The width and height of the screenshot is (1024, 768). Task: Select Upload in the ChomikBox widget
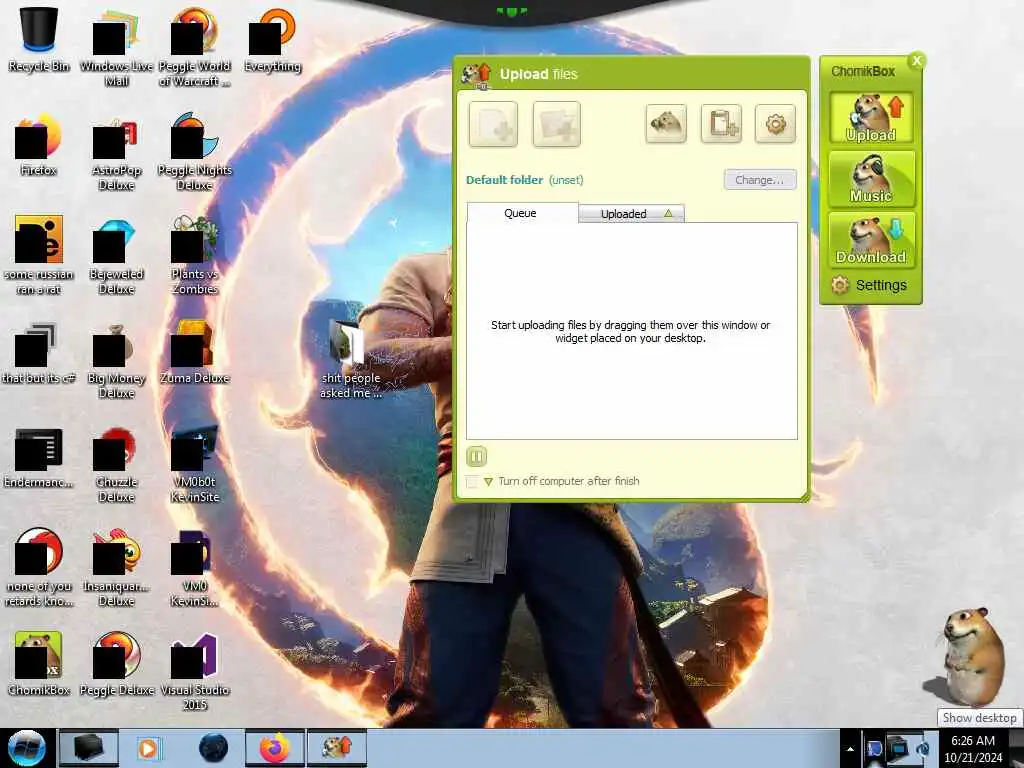pyautogui.click(x=871, y=118)
